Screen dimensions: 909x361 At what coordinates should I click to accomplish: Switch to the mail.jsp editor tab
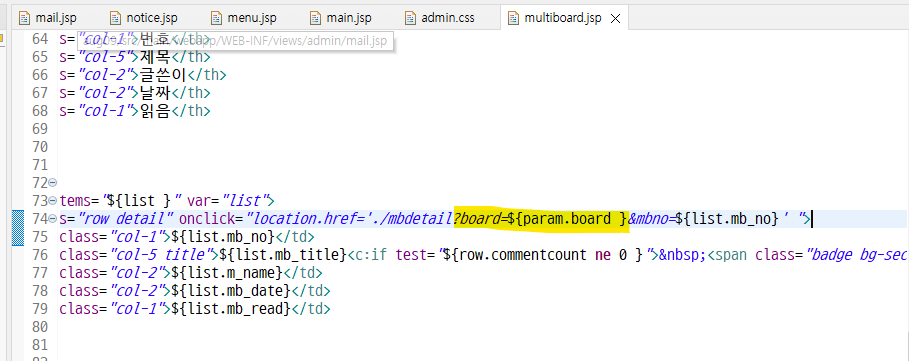[x=48, y=18]
